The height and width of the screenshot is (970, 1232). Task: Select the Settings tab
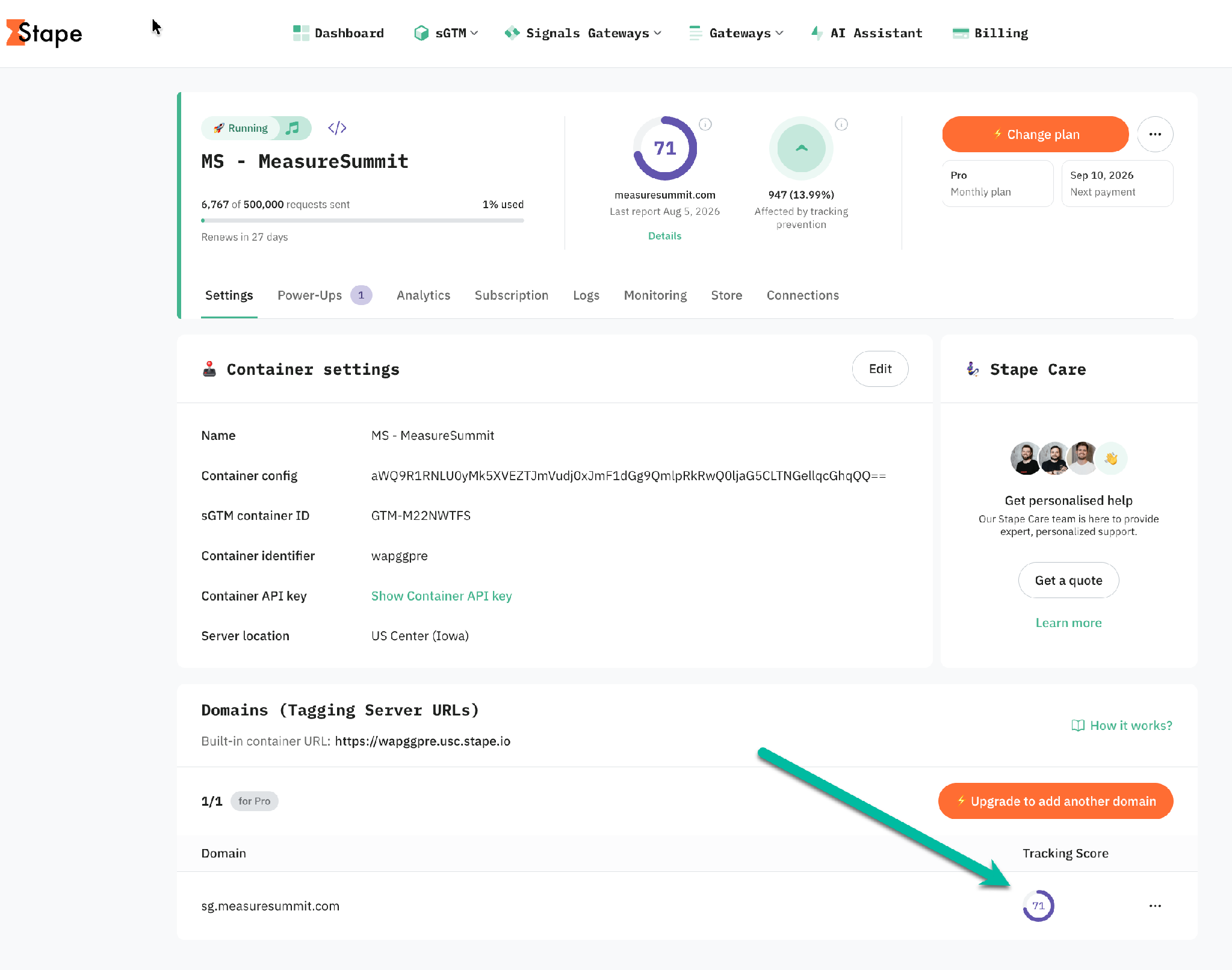(x=229, y=295)
